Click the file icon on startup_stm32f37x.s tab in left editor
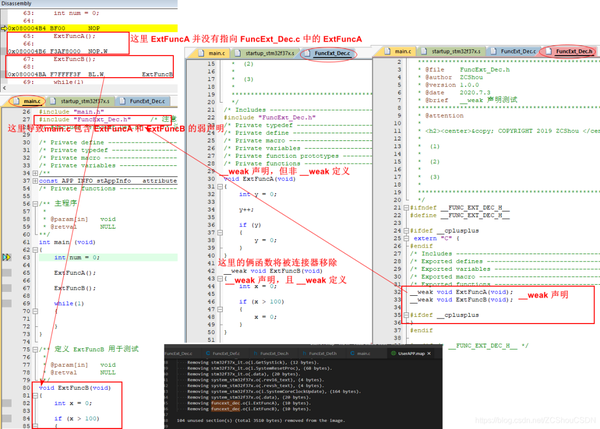 pyautogui.click(x=53, y=101)
